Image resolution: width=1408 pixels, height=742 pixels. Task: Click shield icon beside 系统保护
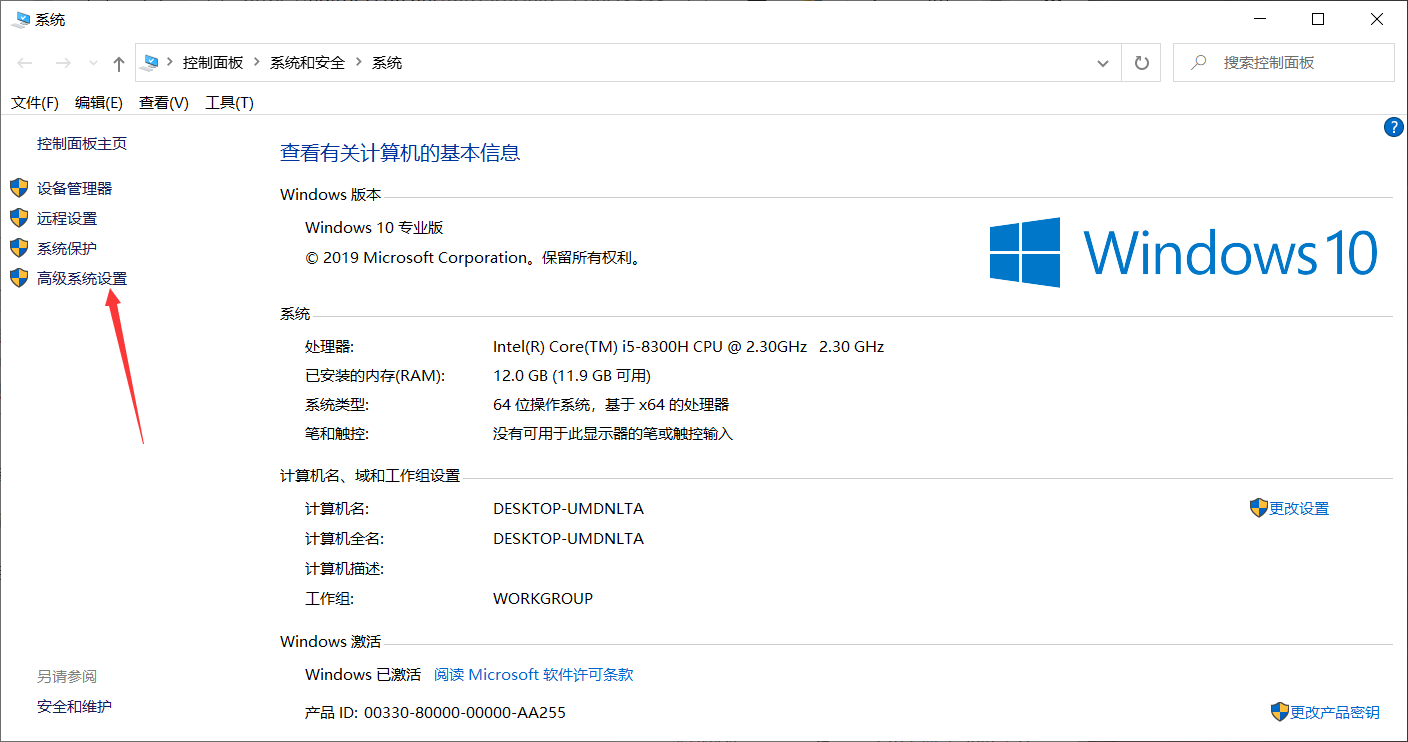point(19,248)
